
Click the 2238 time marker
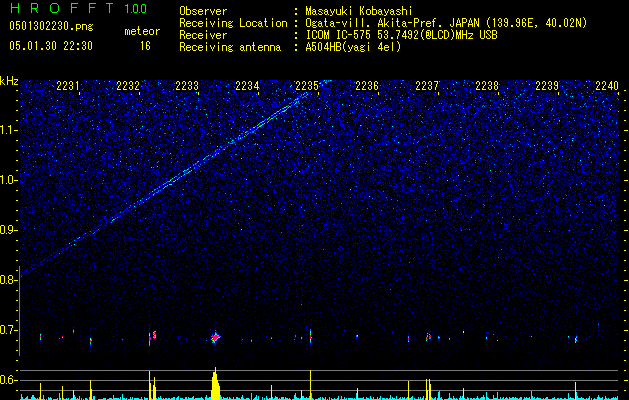(487, 86)
